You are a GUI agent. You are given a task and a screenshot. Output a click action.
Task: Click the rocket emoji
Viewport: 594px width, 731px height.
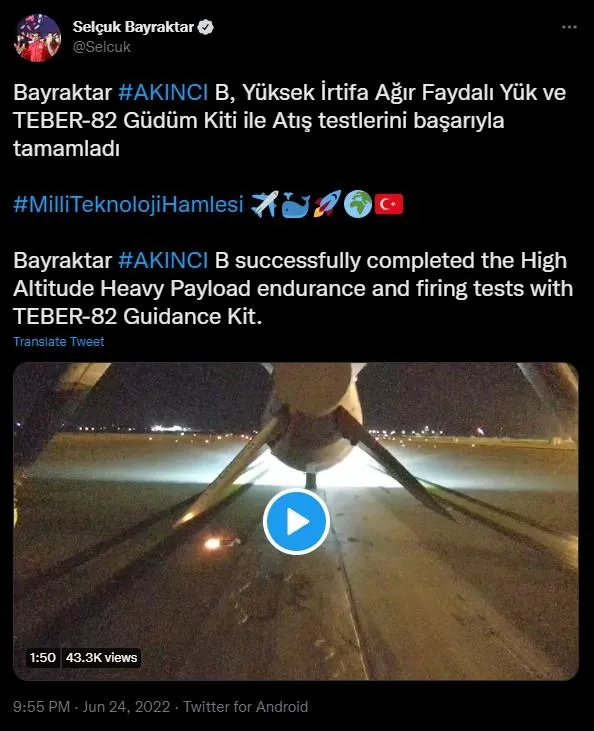327,204
